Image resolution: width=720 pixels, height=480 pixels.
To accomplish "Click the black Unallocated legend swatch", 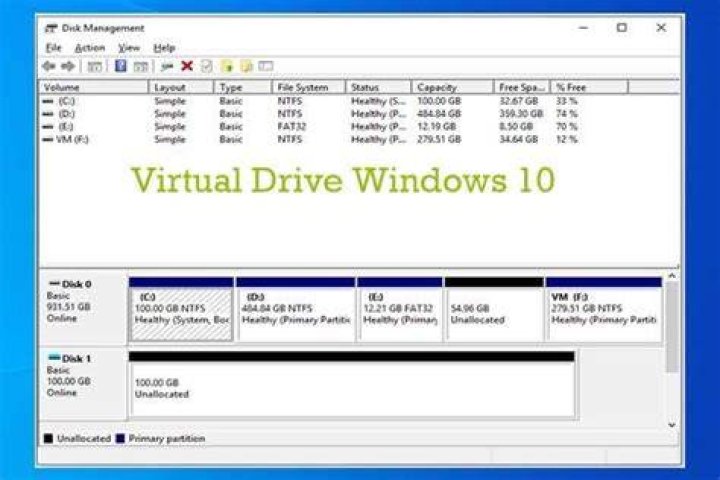I will tap(48, 439).
